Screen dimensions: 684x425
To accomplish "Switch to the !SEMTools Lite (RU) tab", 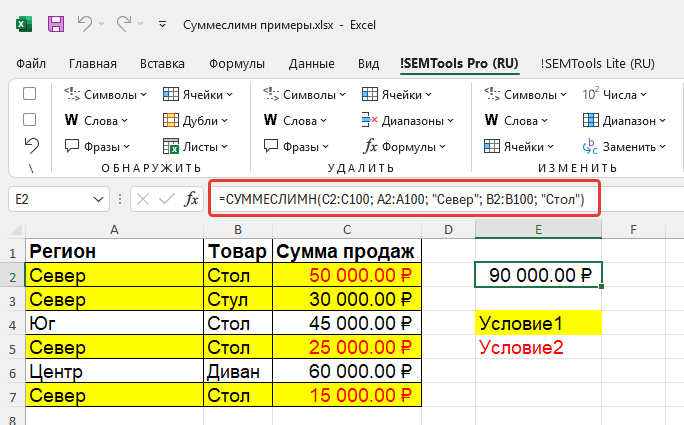I will [598, 64].
